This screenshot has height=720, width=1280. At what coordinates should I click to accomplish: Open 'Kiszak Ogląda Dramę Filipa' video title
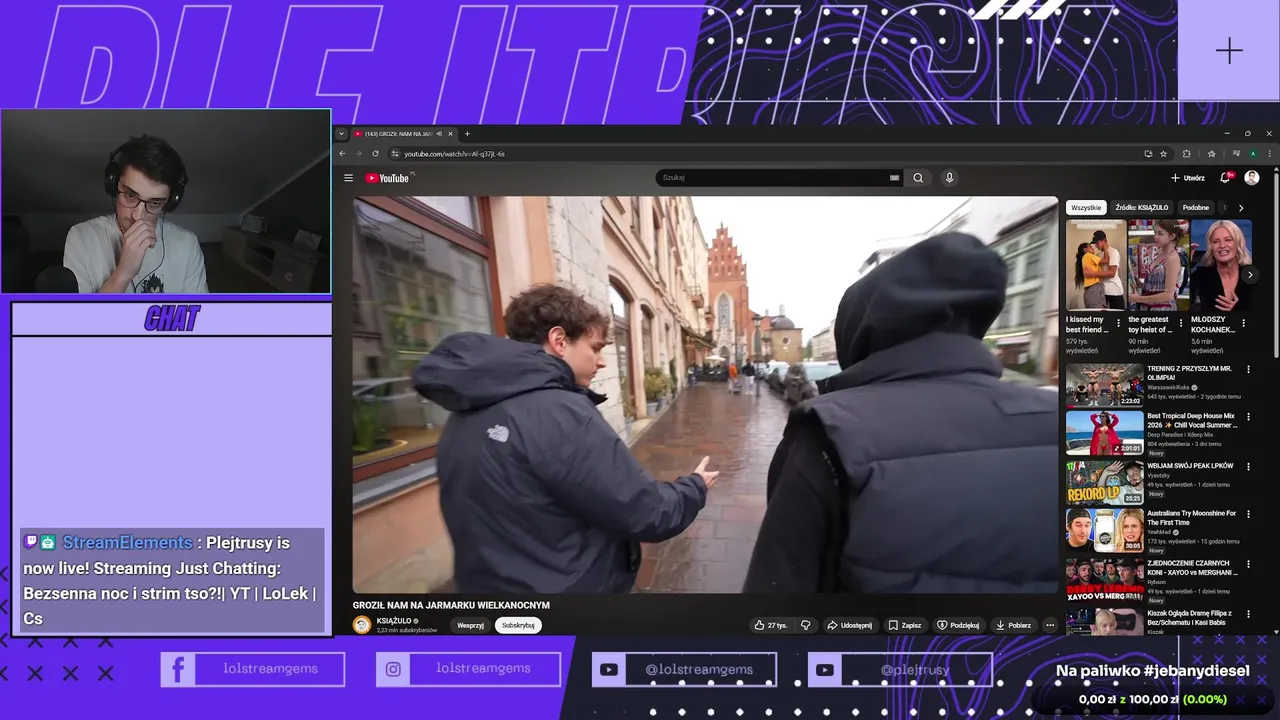pyautogui.click(x=1190, y=617)
